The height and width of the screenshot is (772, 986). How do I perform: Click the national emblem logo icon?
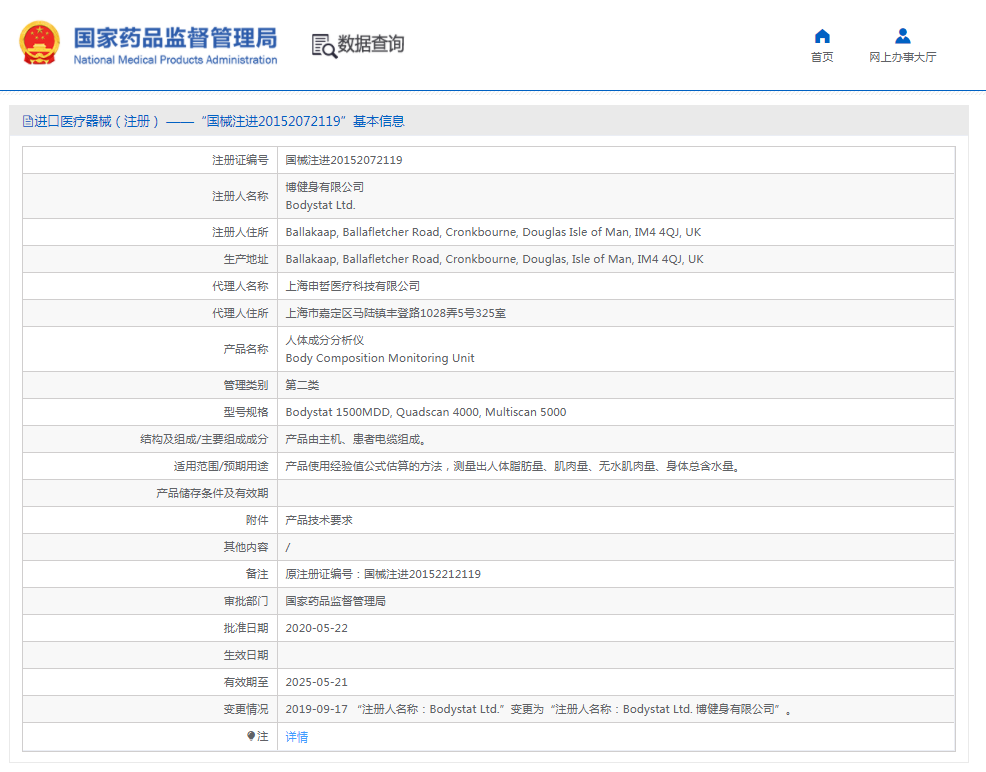tap(40, 43)
